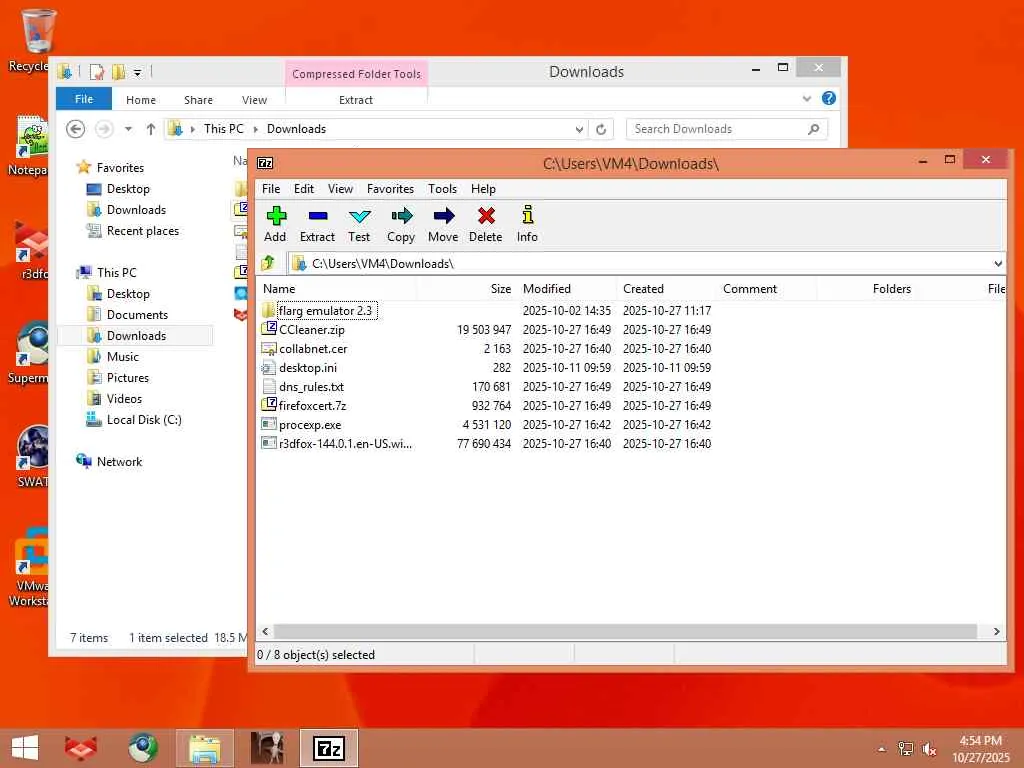Click the taskbar clock showing 4:54 PM
The image size is (1024, 768).
980,748
